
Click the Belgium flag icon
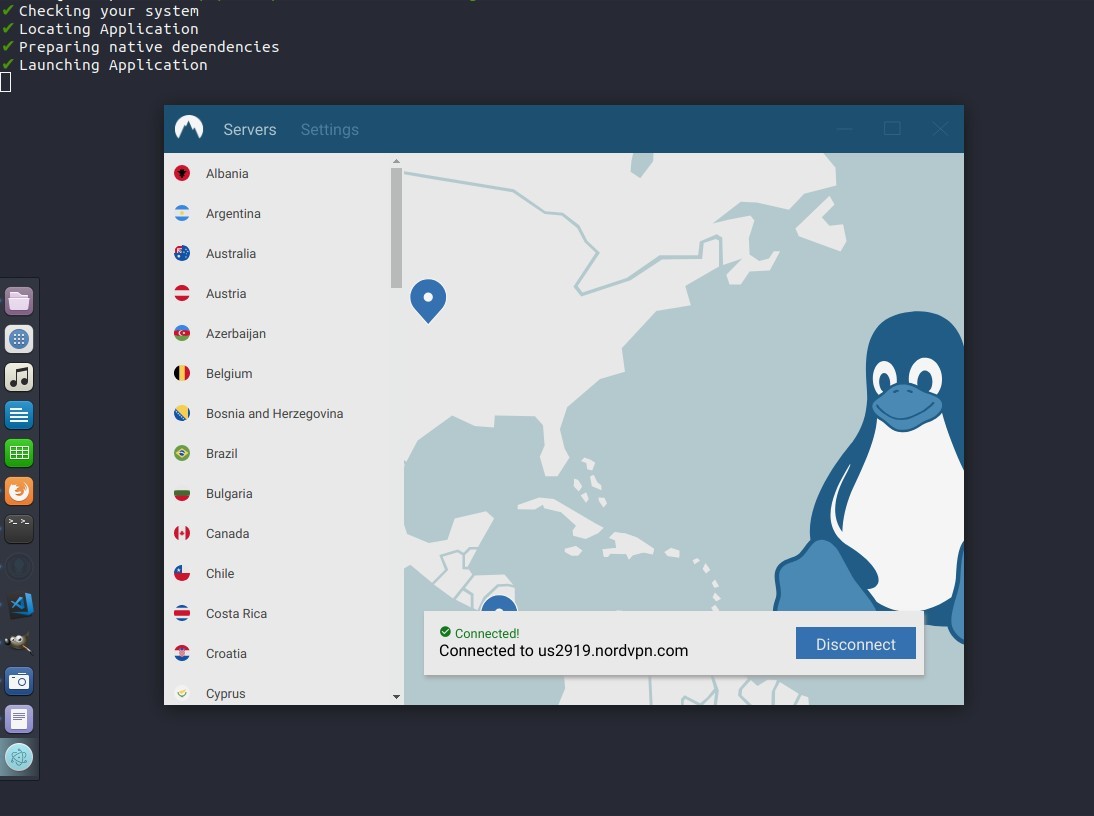(182, 373)
